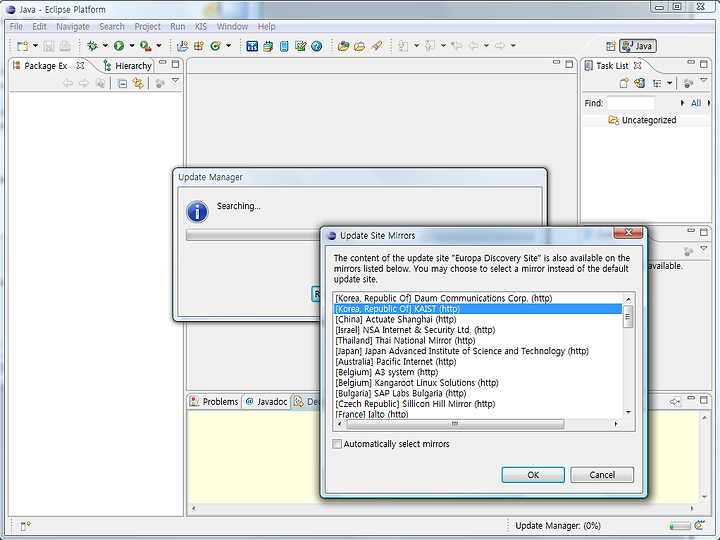Image resolution: width=720 pixels, height=540 pixels.
Task: Close the Update Site Mirrors dialog
Action: click(x=628, y=233)
